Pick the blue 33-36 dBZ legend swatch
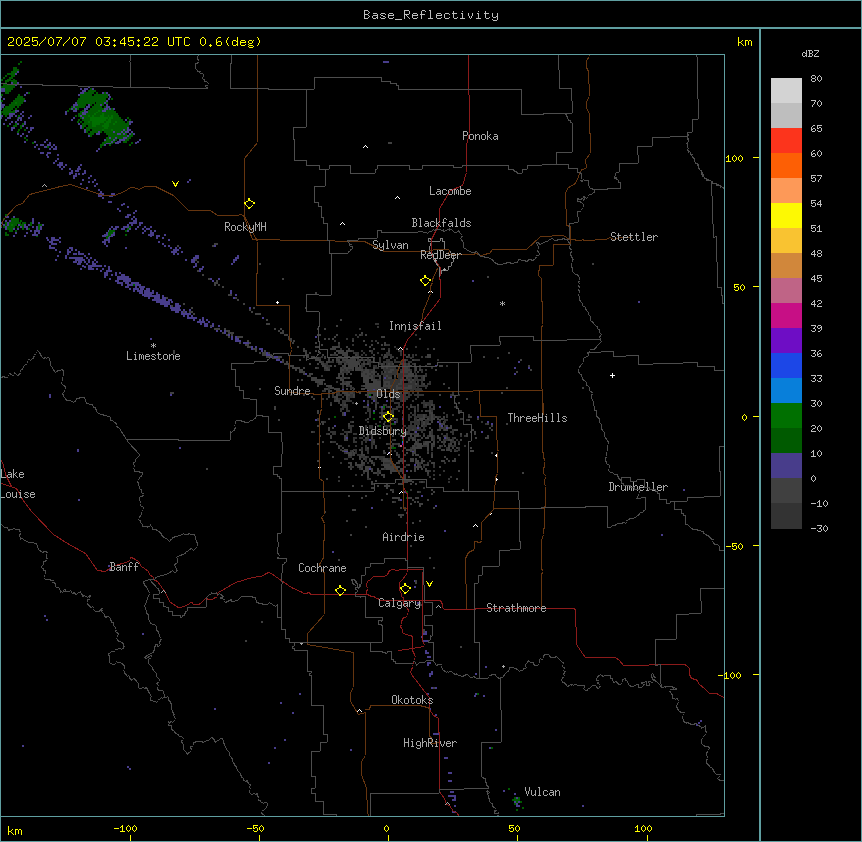Screen dimensions: 862x842 [x=786, y=365]
